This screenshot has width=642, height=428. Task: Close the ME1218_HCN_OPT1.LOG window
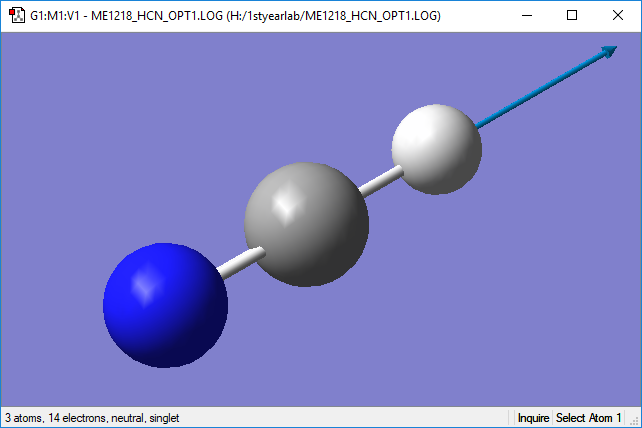point(618,16)
